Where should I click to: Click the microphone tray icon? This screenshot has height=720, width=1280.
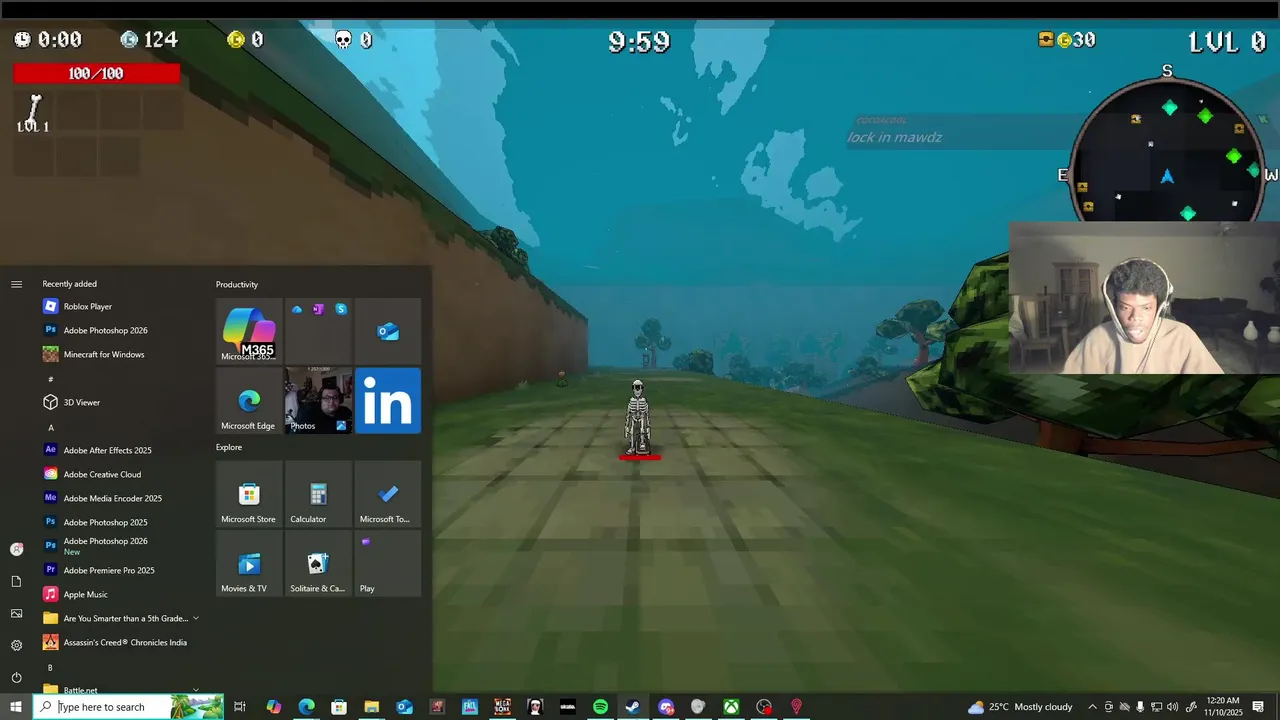(1140, 707)
